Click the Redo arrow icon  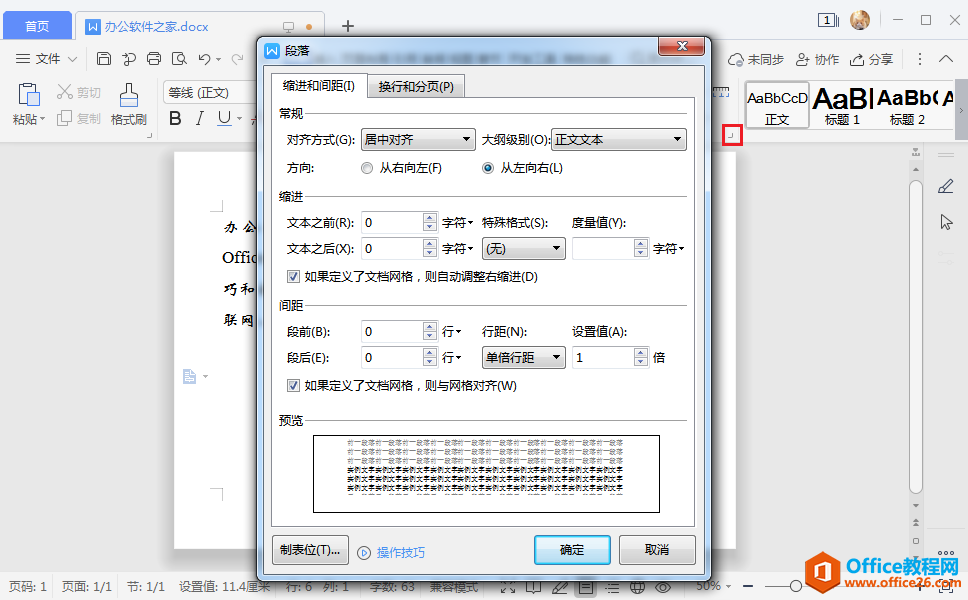tap(237, 59)
